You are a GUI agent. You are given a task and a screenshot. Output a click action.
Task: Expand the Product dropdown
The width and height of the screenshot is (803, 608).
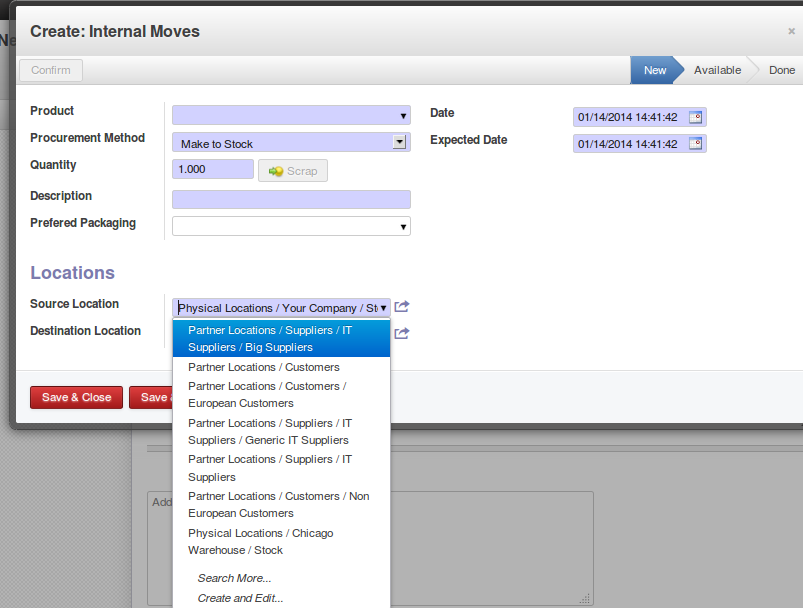tap(403, 116)
